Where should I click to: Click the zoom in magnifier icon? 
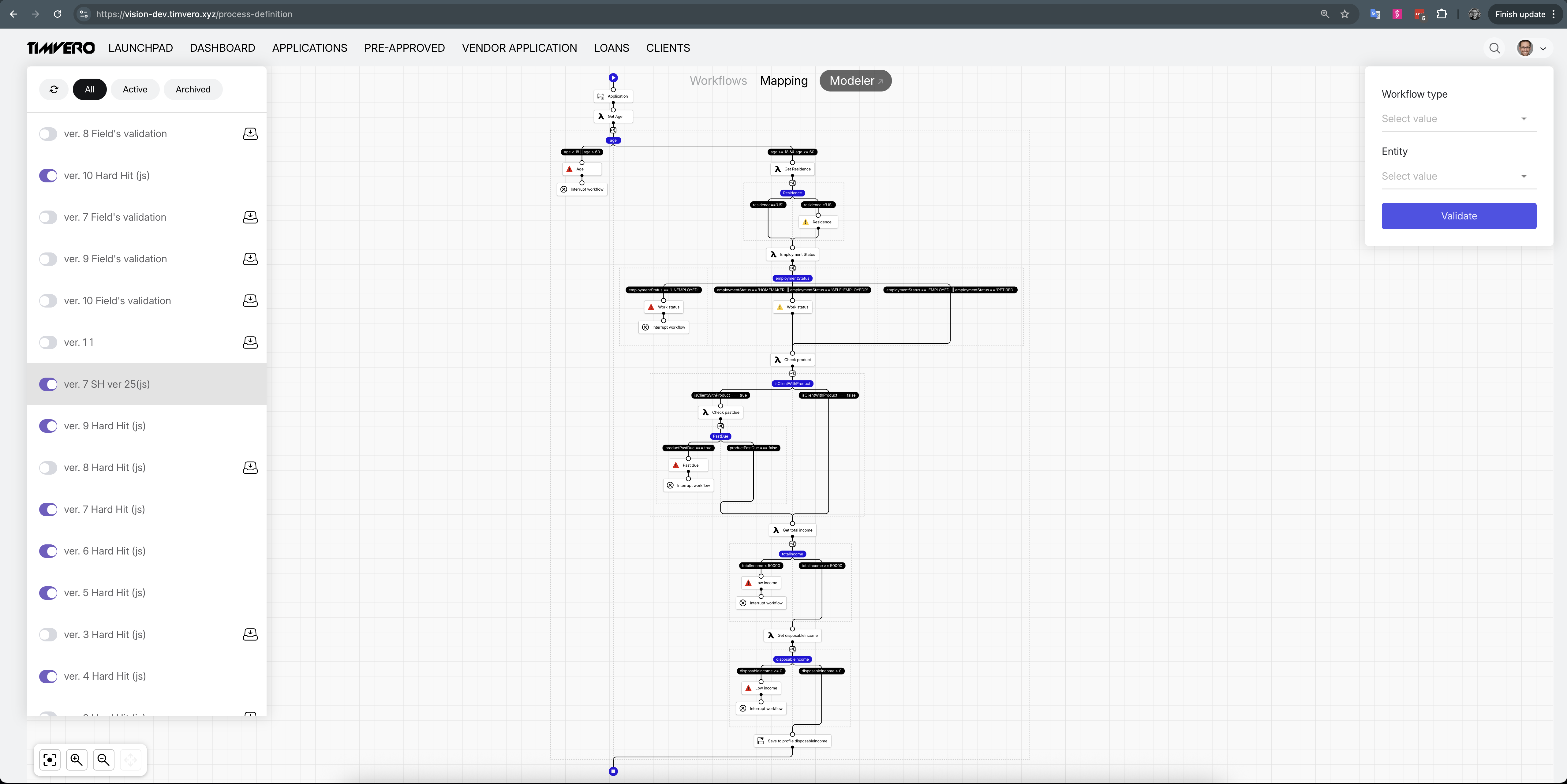click(x=76, y=760)
